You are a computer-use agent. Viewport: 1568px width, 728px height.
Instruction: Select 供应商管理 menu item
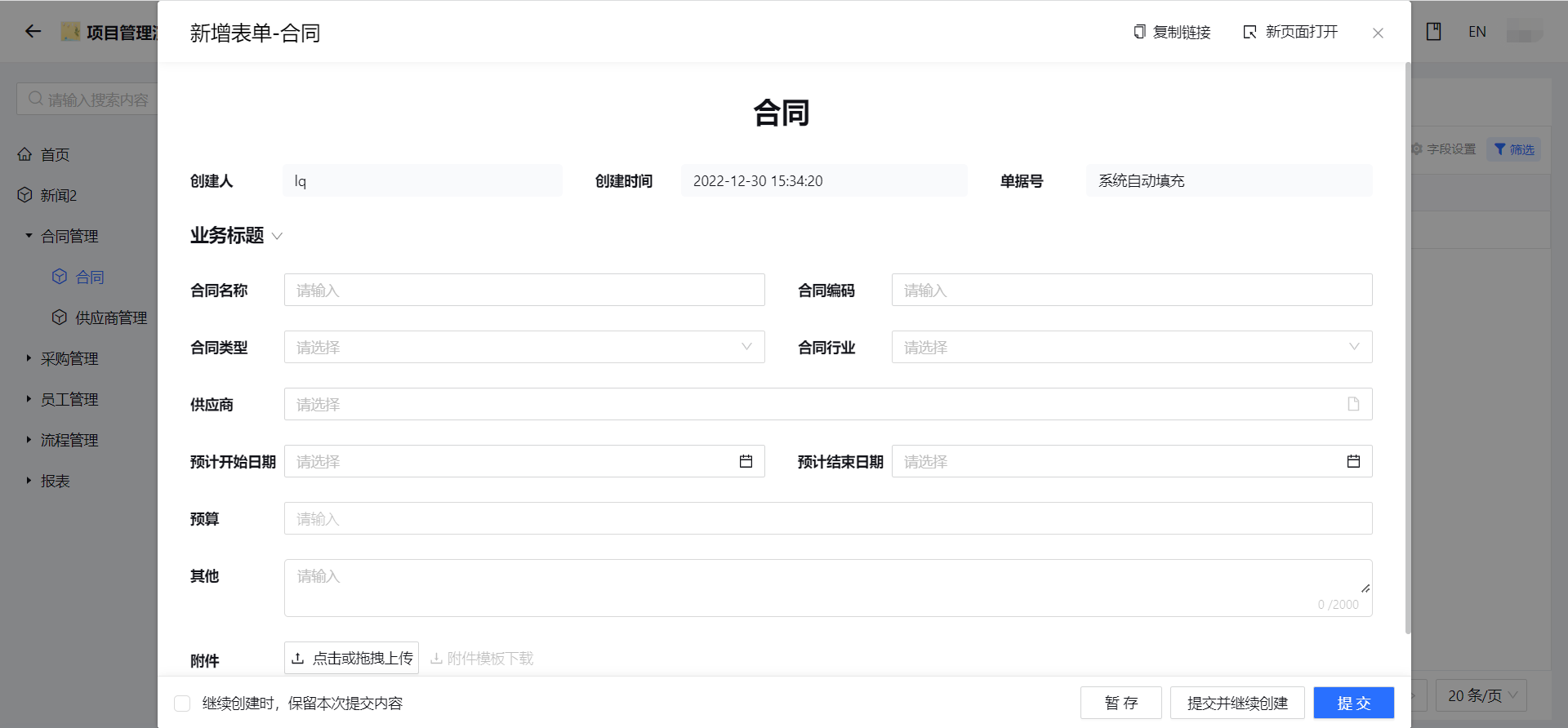(111, 317)
